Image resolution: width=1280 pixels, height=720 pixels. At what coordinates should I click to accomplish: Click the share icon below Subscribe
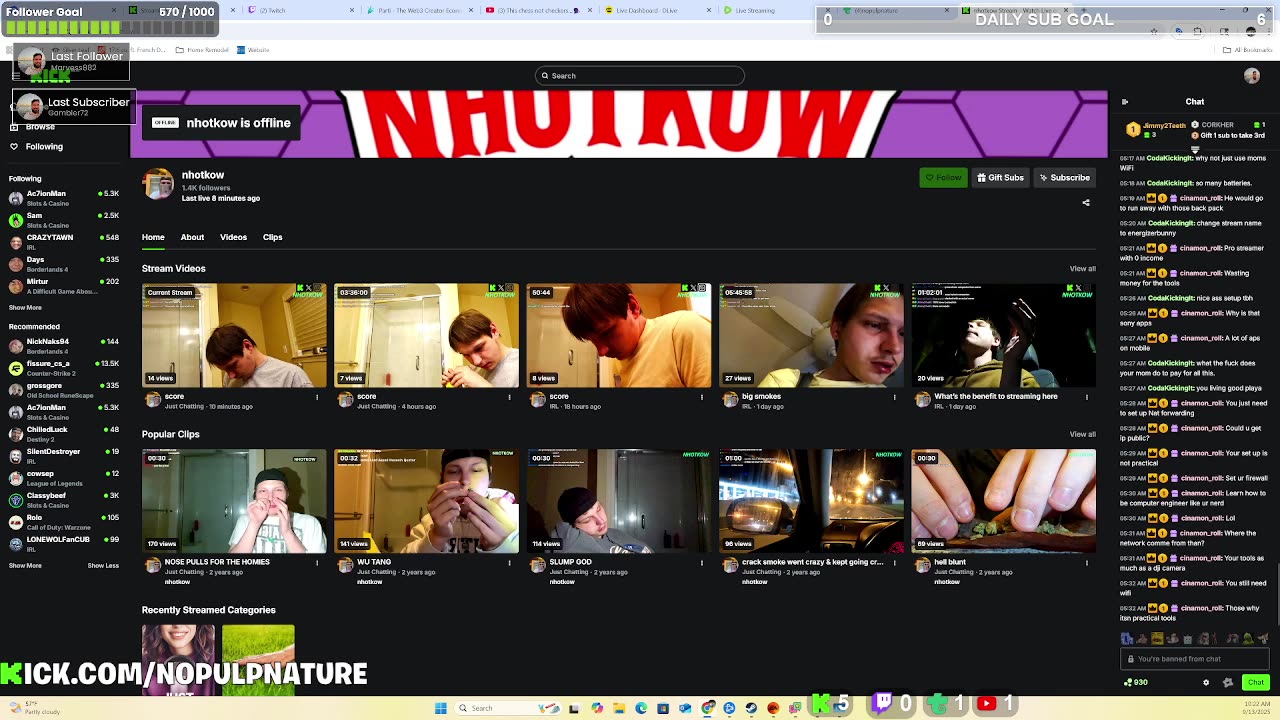click(x=1086, y=202)
